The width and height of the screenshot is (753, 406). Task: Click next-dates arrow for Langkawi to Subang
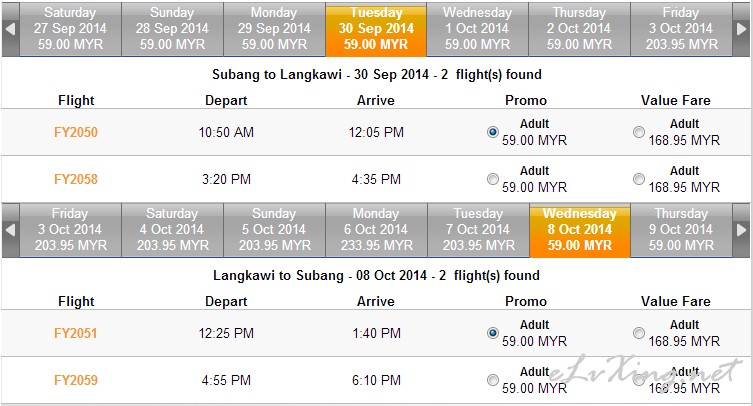pyautogui.click(x=742, y=230)
